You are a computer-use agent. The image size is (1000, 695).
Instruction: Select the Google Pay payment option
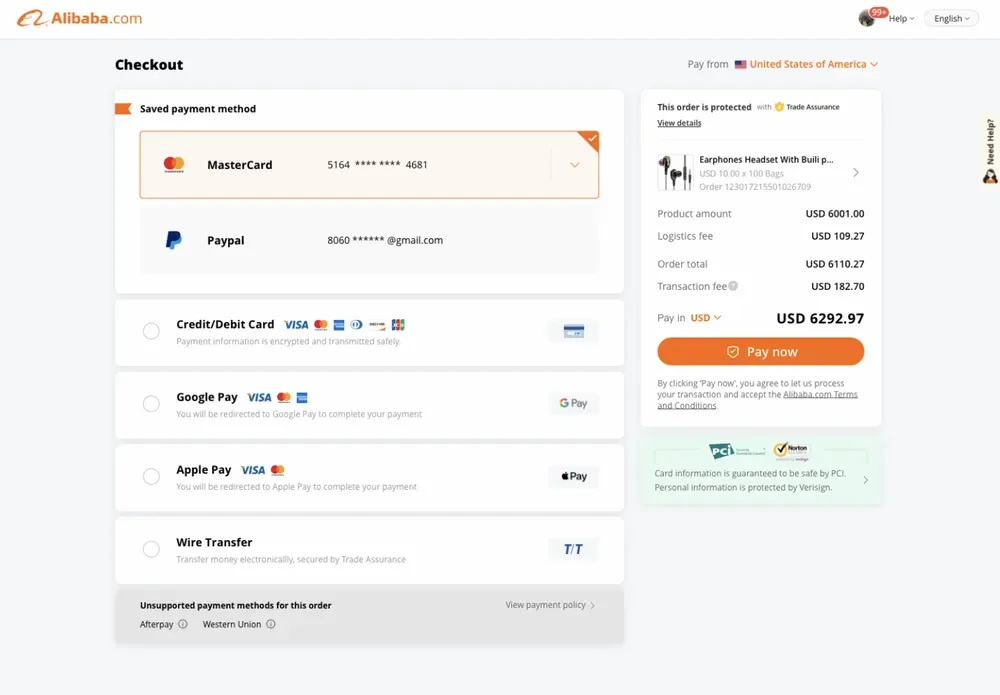point(151,403)
